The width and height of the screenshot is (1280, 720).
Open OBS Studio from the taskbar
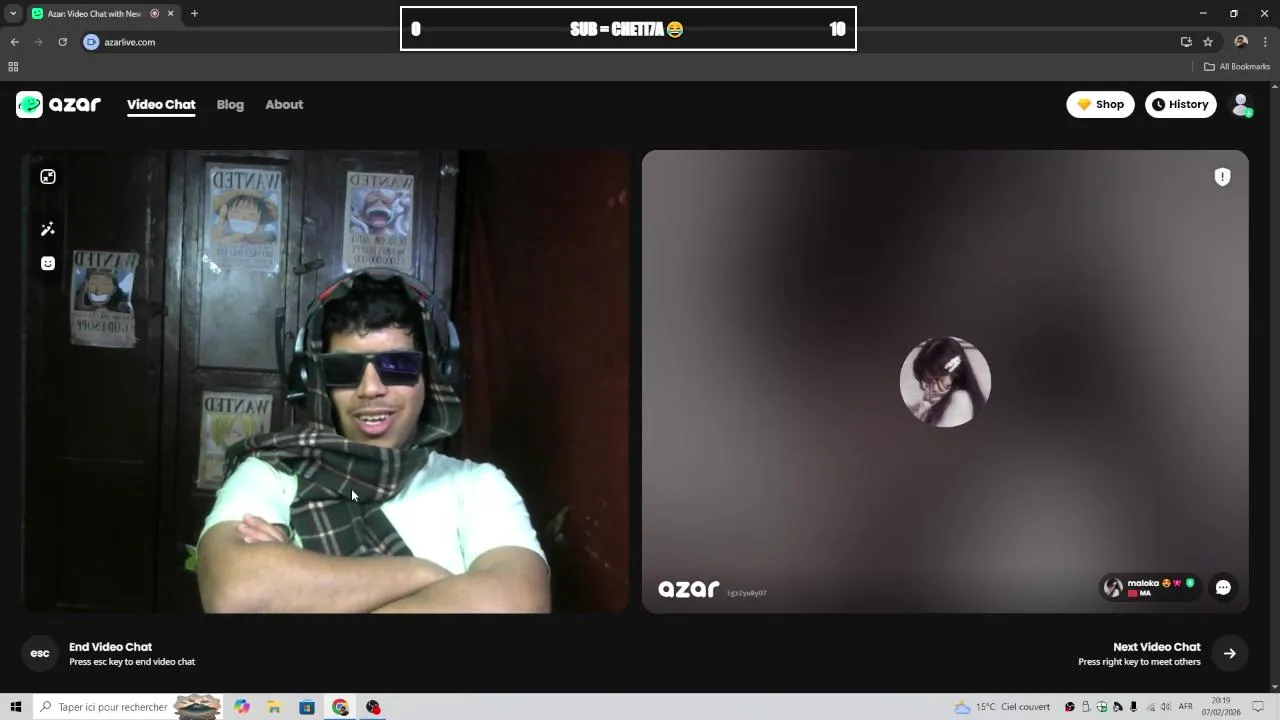point(373,707)
